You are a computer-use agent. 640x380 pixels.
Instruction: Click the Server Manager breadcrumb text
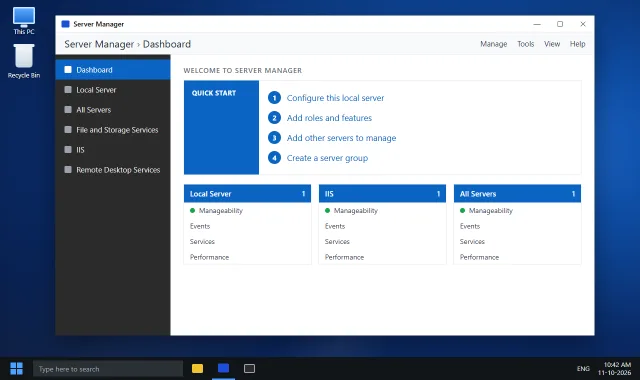(99, 44)
